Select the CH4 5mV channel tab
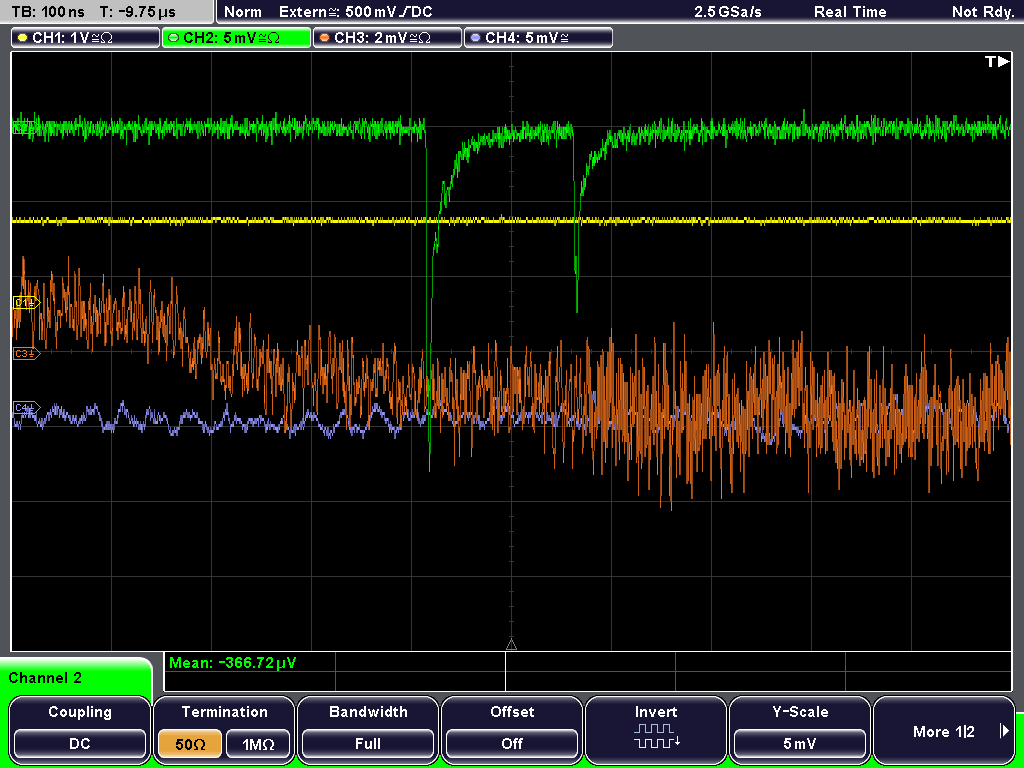1024x768 pixels. pos(538,38)
